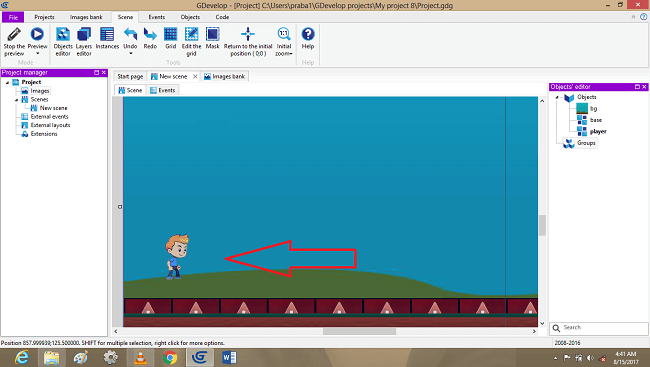Viewport: 650px width, 367px height.
Task: Open the Images bank document tab
Action: [x=224, y=76]
